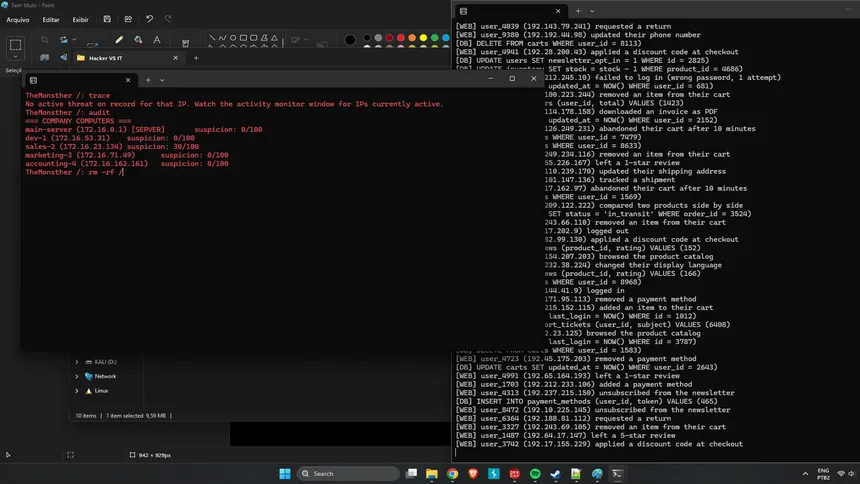Image resolution: width=860 pixels, height=484 pixels.
Task: Show hidden system tray icons
Action: [x=805, y=474]
